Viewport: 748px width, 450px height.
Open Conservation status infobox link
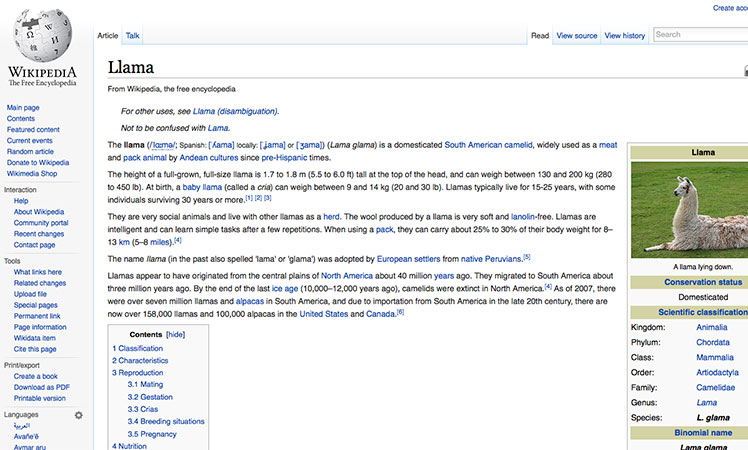(x=703, y=282)
